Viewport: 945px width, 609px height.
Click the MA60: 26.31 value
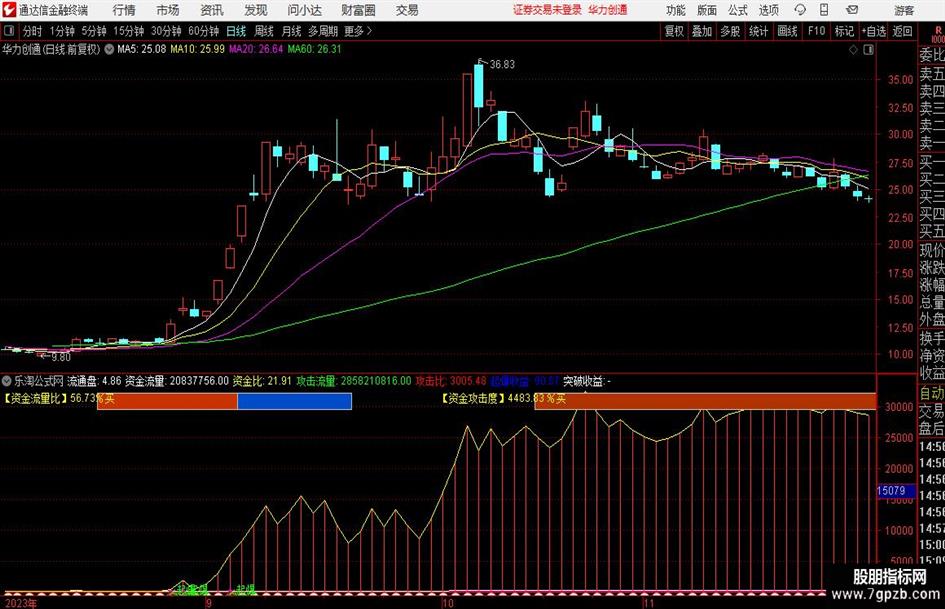pos(315,49)
